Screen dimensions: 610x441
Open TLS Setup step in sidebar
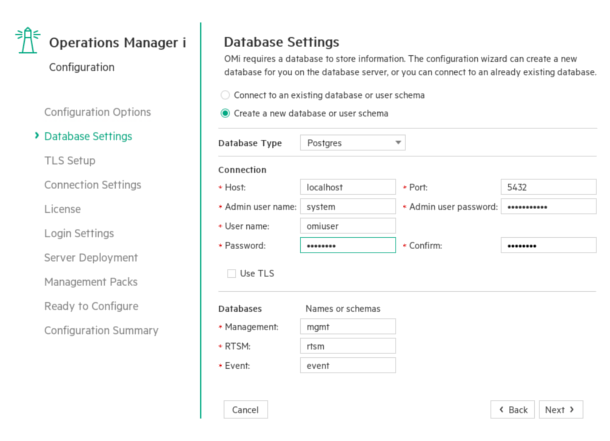tap(70, 161)
